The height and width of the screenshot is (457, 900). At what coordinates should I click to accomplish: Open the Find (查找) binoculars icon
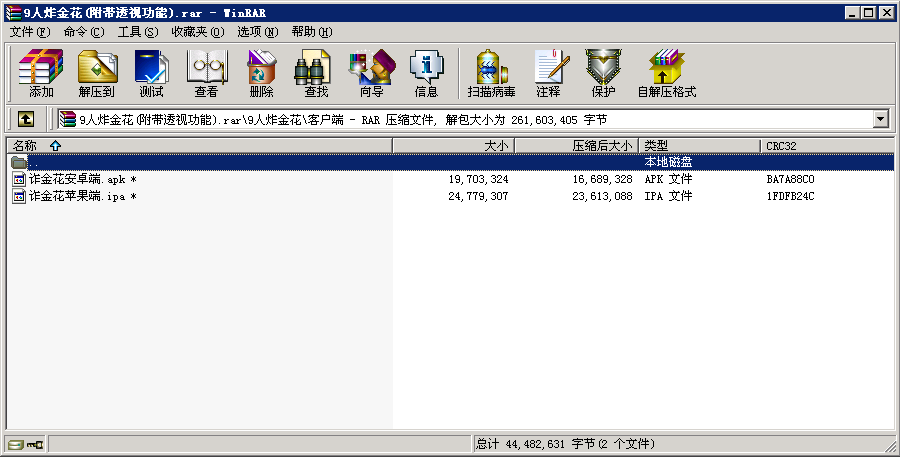tap(316, 73)
